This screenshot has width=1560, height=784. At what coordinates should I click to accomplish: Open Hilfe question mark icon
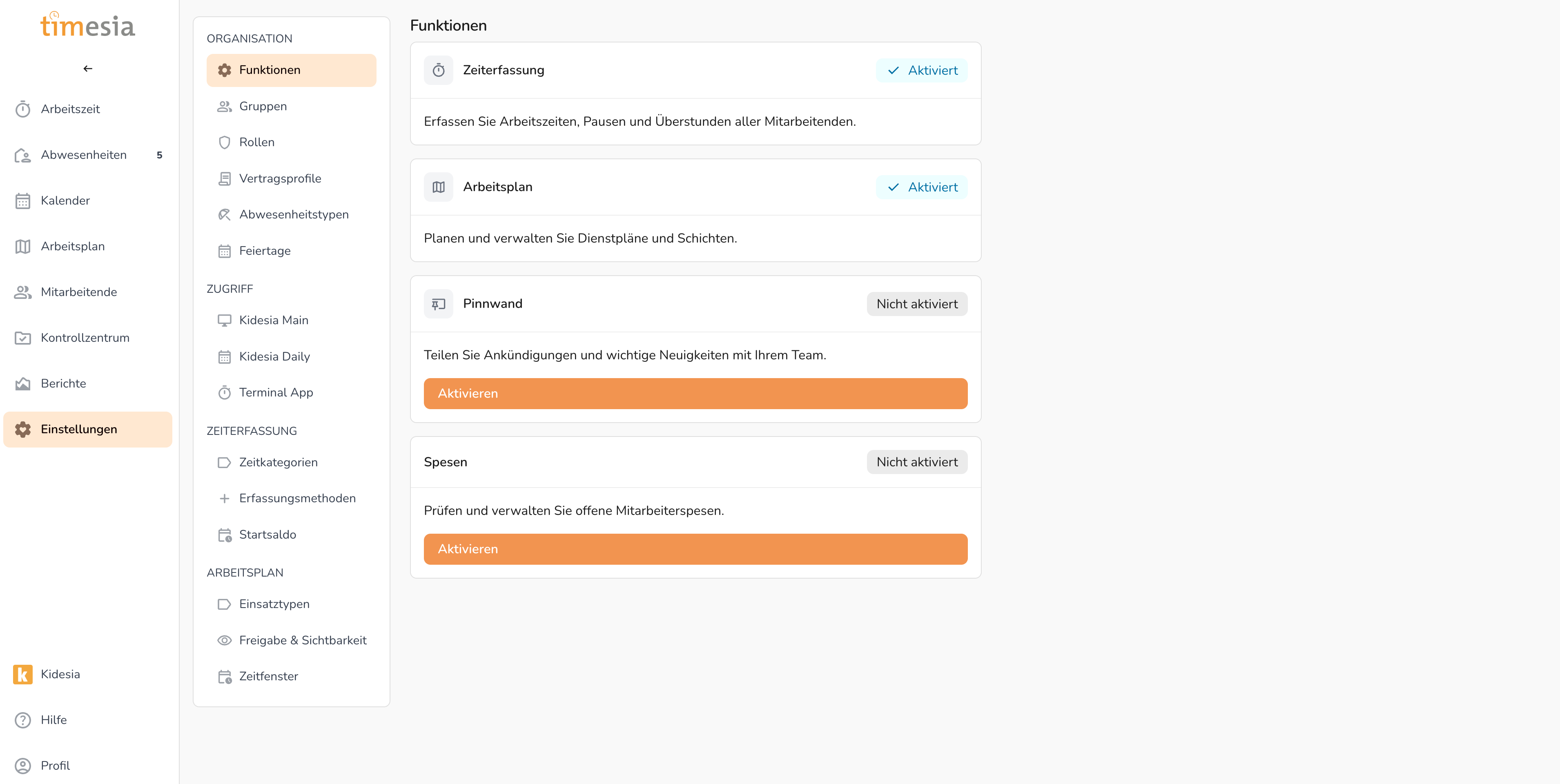[23, 720]
